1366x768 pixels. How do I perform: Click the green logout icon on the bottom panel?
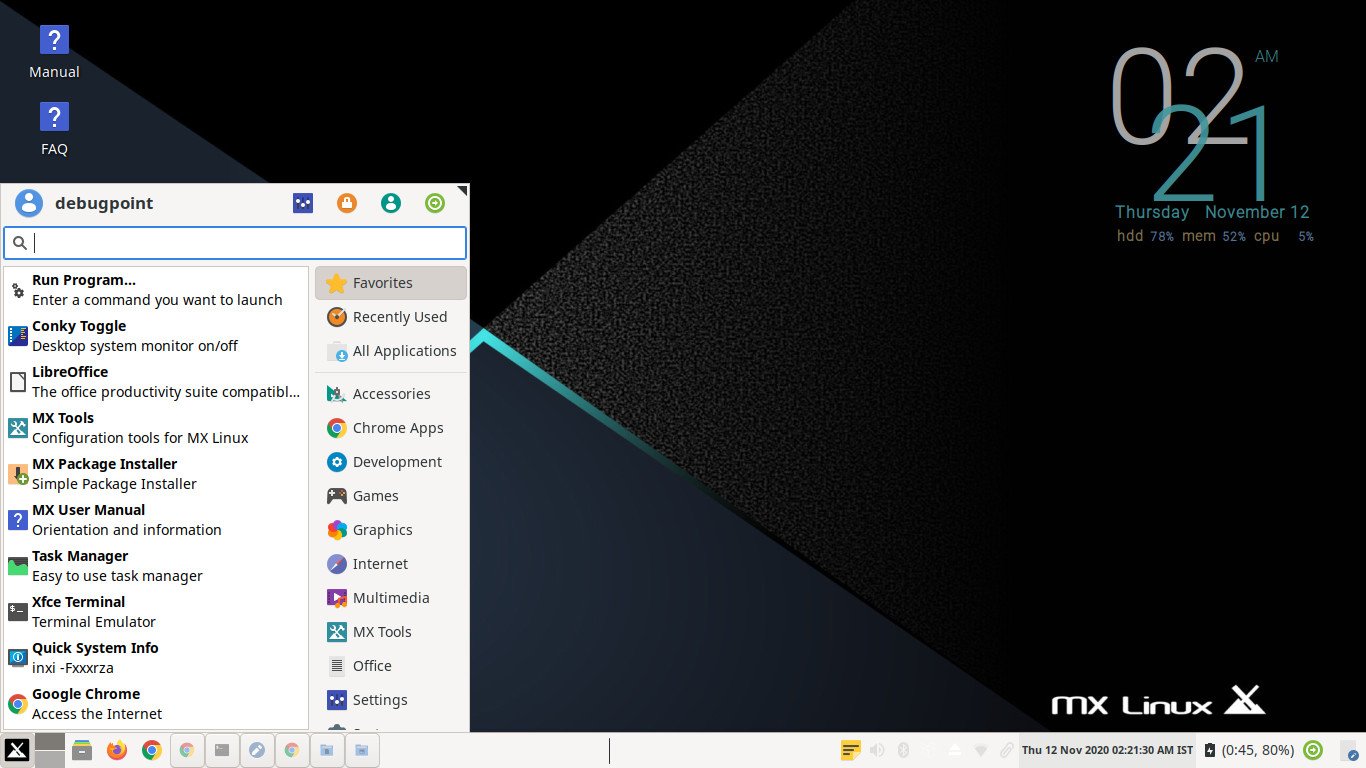pos(1314,750)
